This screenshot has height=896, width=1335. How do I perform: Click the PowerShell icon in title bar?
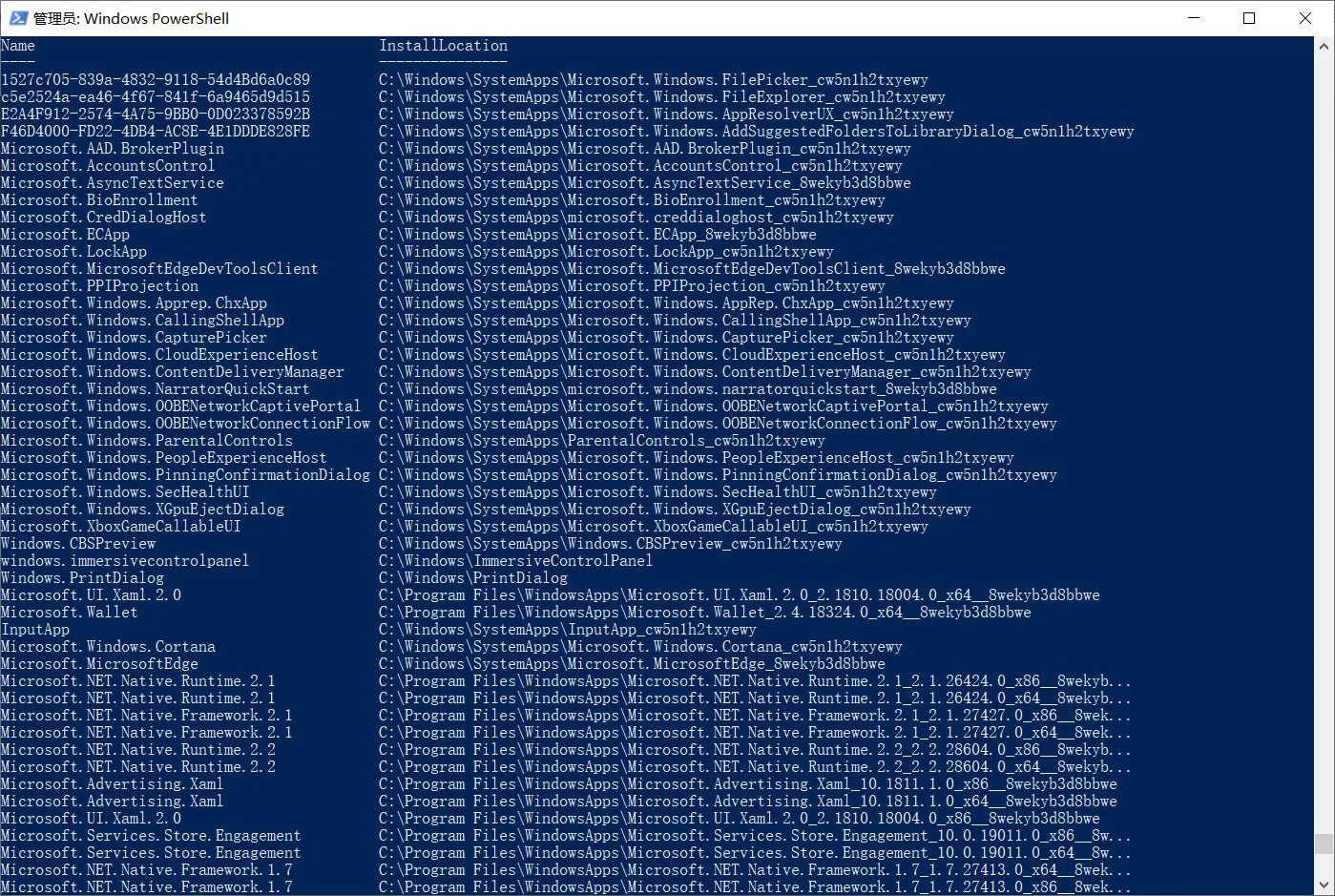(18, 18)
